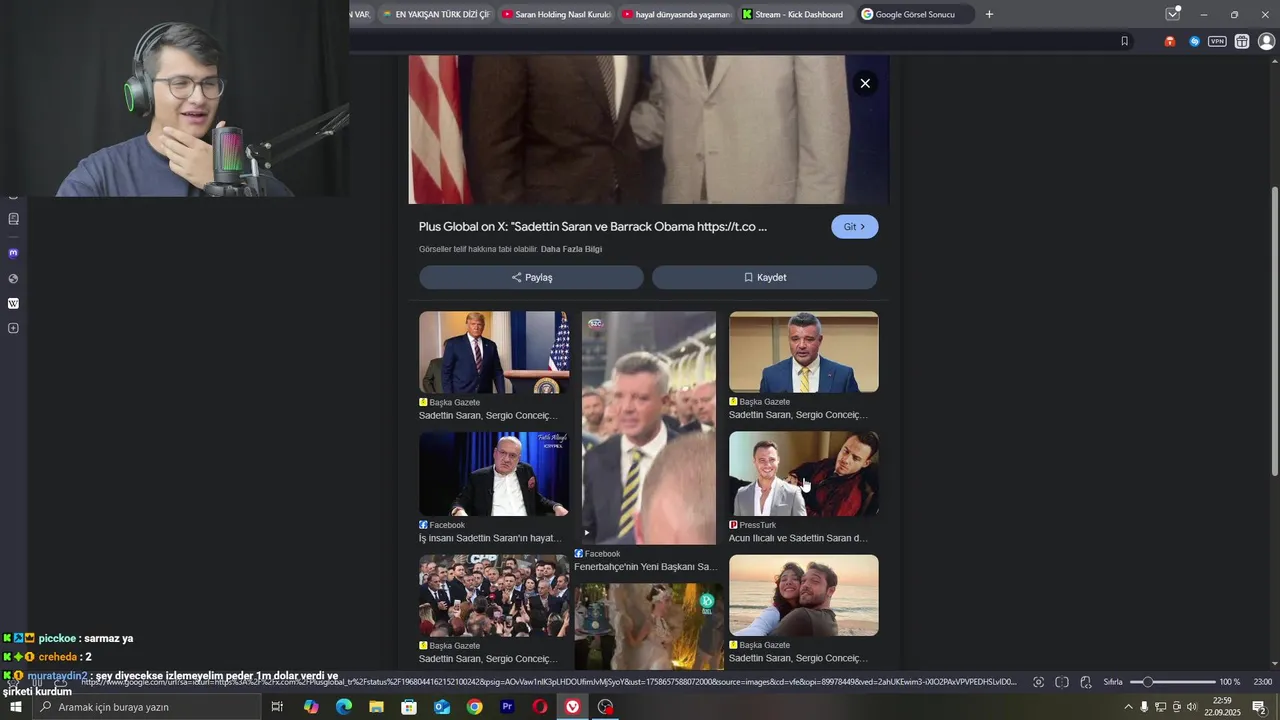Image resolution: width=1280 pixels, height=720 pixels.
Task: Open the extensions cube icon in the toolbar
Action: click(x=1242, y=41)
